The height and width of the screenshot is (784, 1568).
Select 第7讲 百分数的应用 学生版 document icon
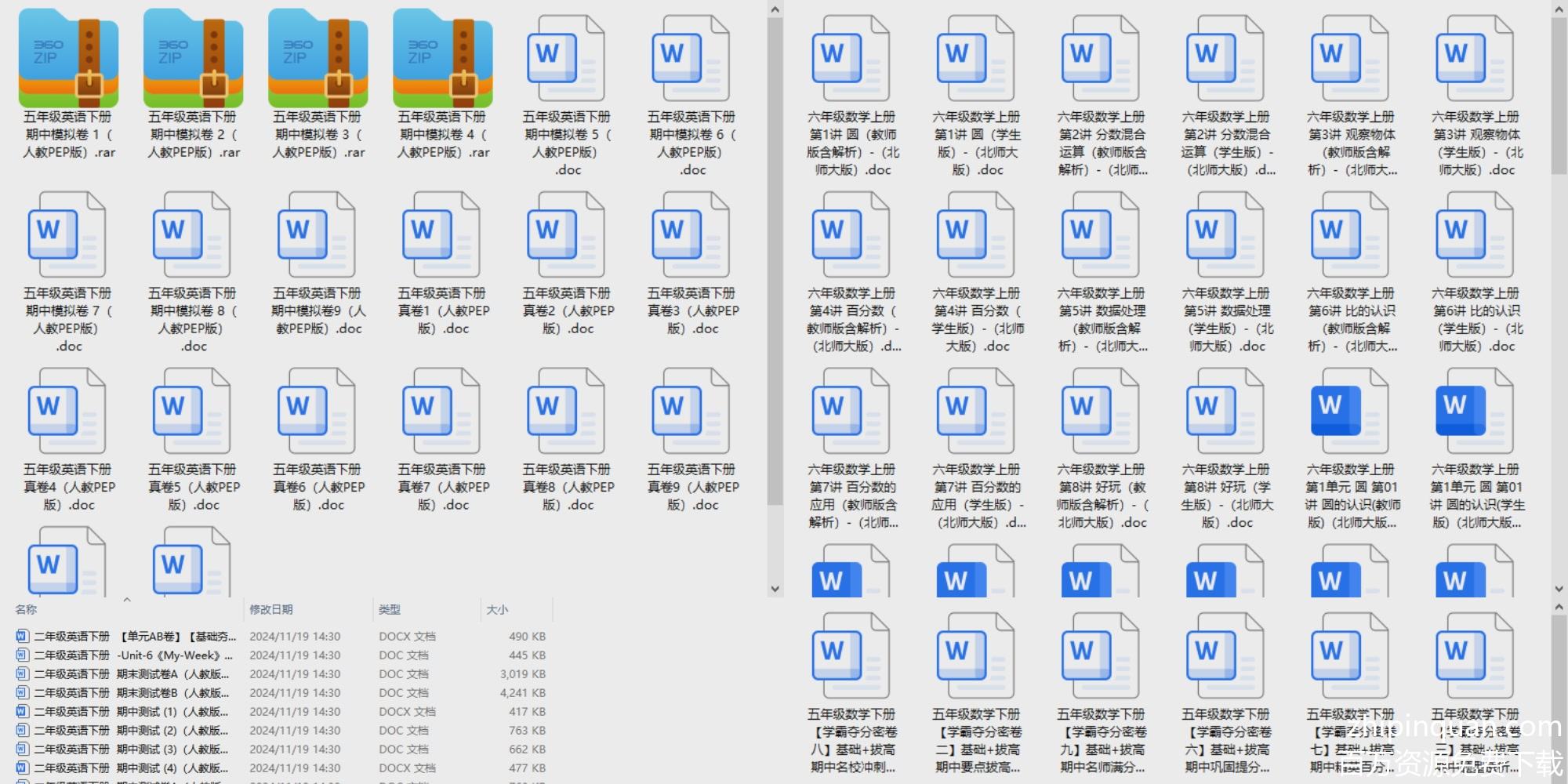tap(975, 412)
